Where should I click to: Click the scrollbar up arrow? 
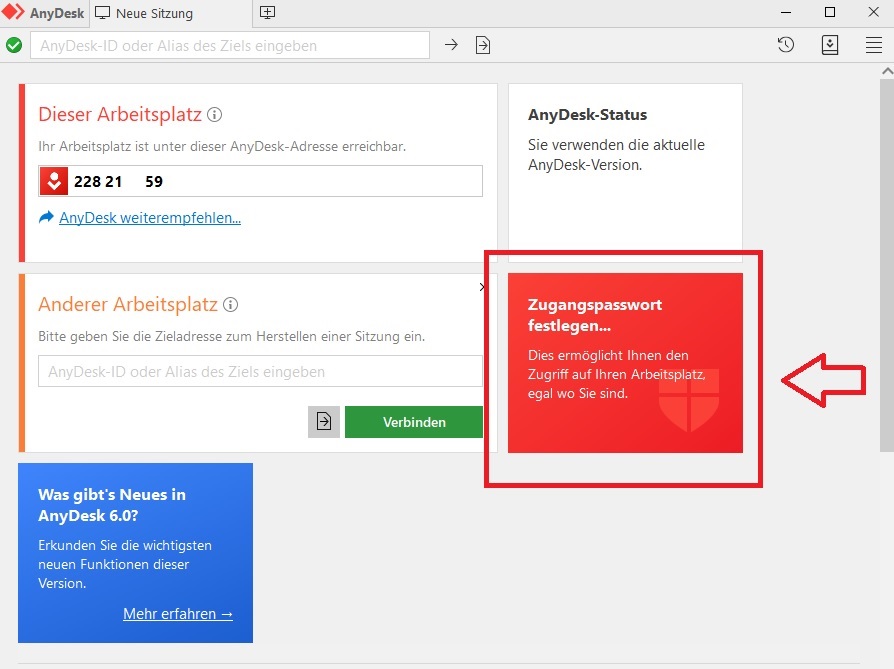[887, 72]
